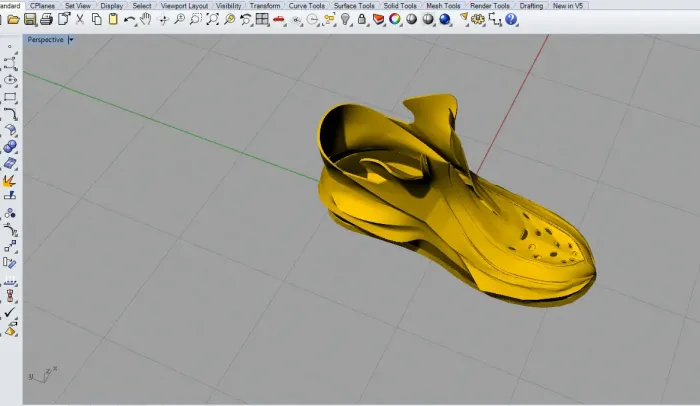Activate Zoom Dynamic magnifier

point(179,19)
